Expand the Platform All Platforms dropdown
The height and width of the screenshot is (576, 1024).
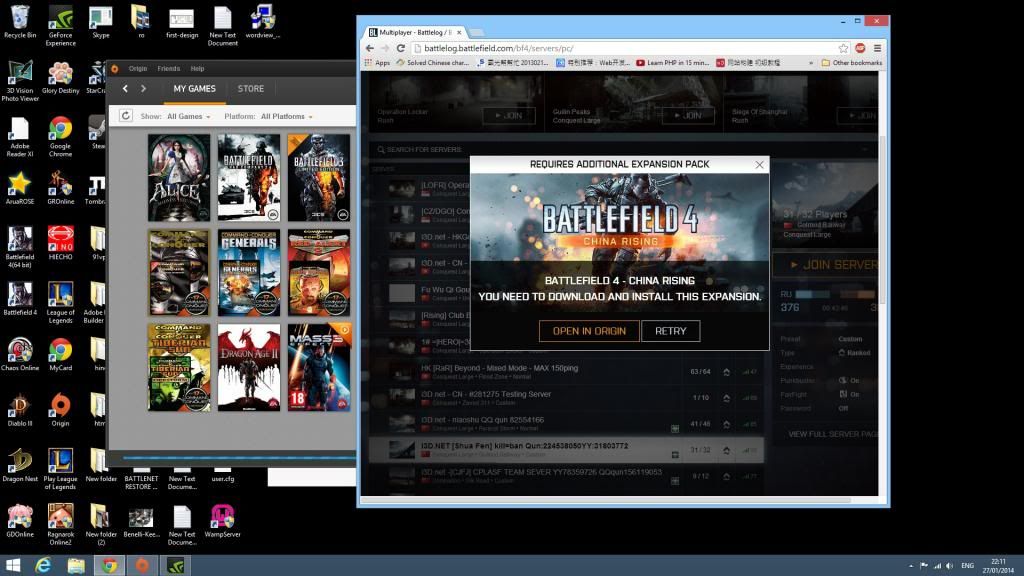287,116
